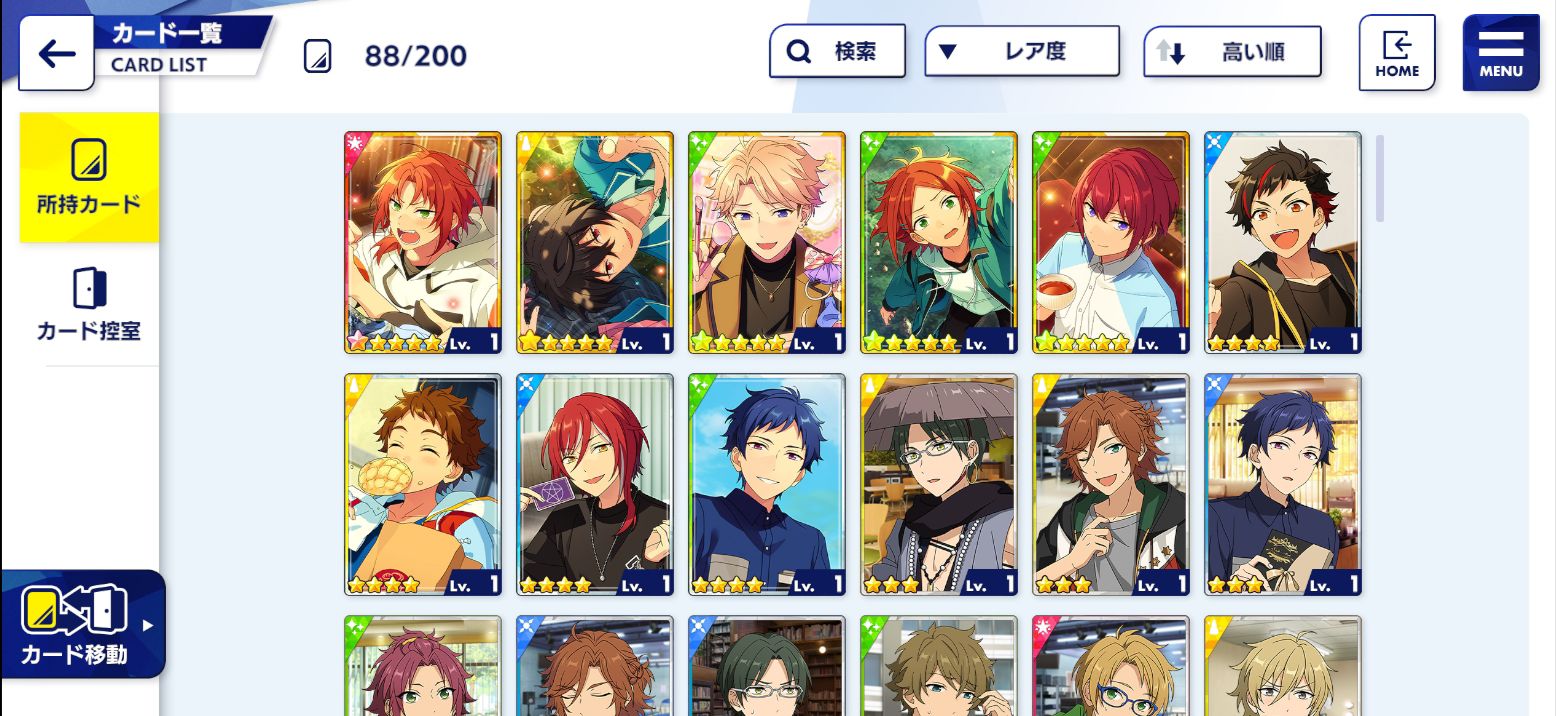Open the カード移動 transfer button
1556x716 pixels.
[82, 624]
